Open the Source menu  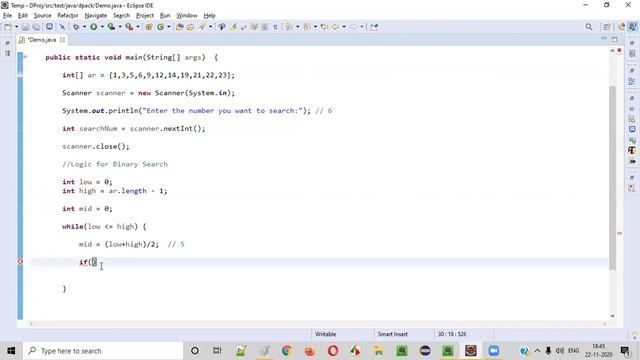click(42, 16)
